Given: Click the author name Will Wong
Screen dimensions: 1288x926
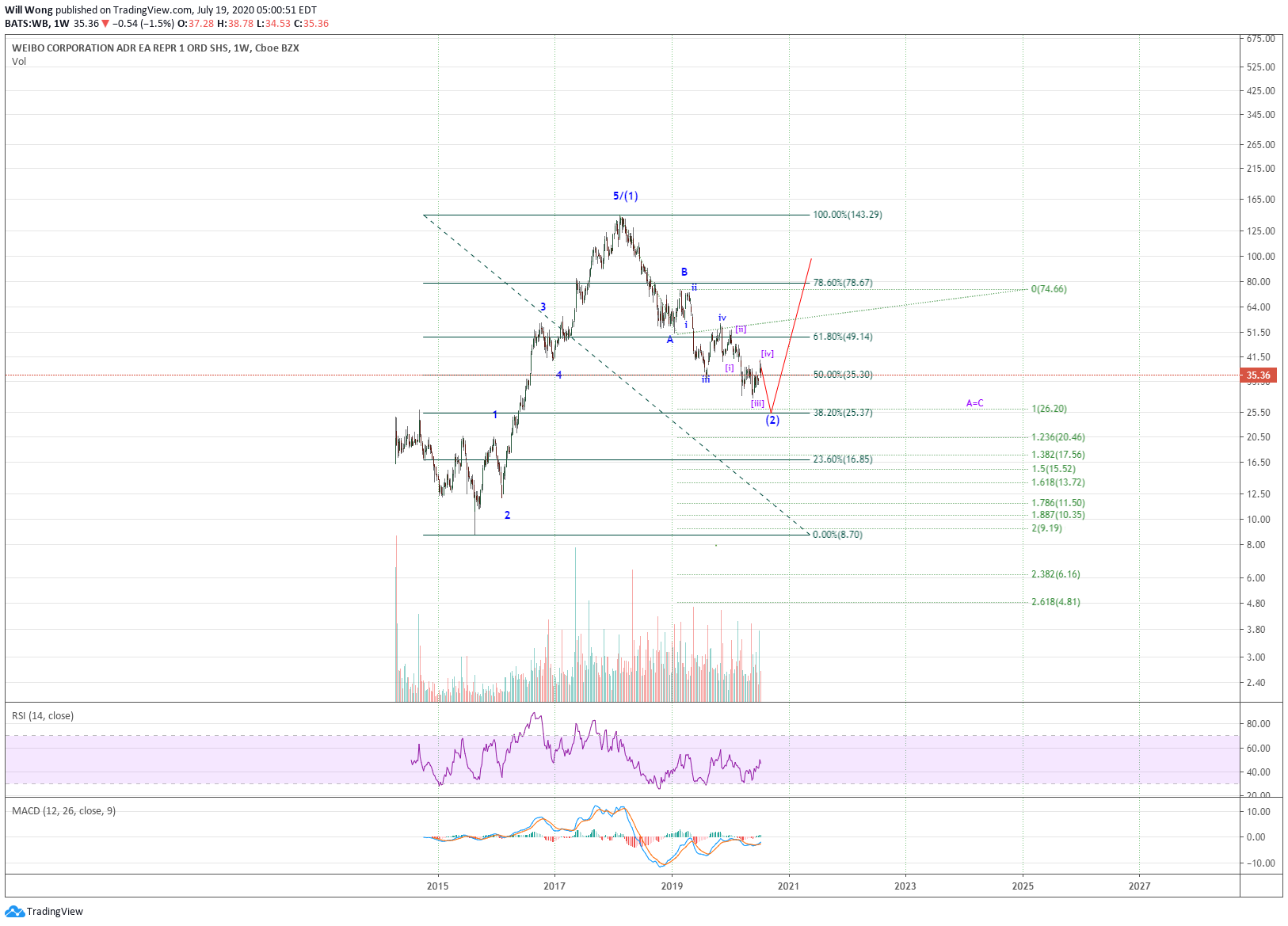Looking at the screenshot, I should pyautogui.click(x=29, y=10).
